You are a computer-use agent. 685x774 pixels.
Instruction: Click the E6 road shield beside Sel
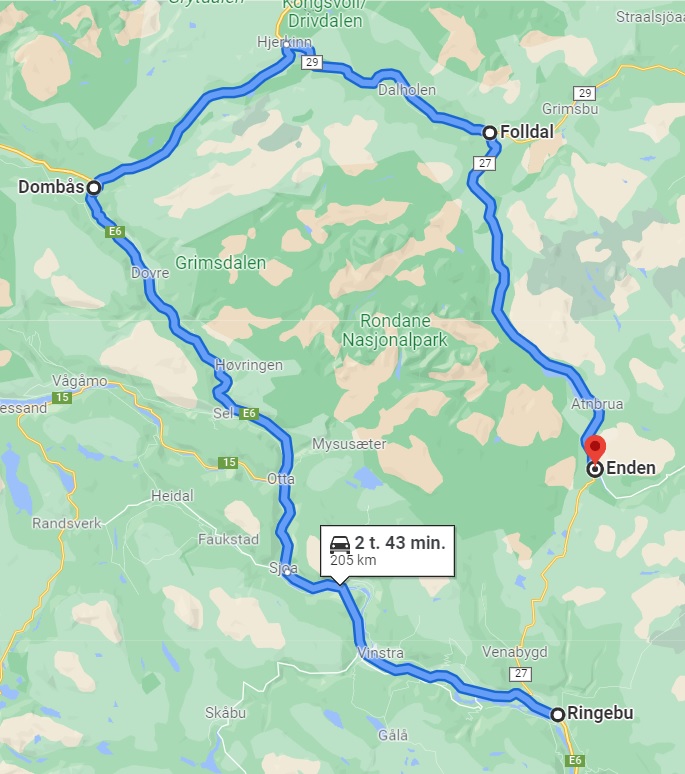pyautogui.click(x=249, y=414)
